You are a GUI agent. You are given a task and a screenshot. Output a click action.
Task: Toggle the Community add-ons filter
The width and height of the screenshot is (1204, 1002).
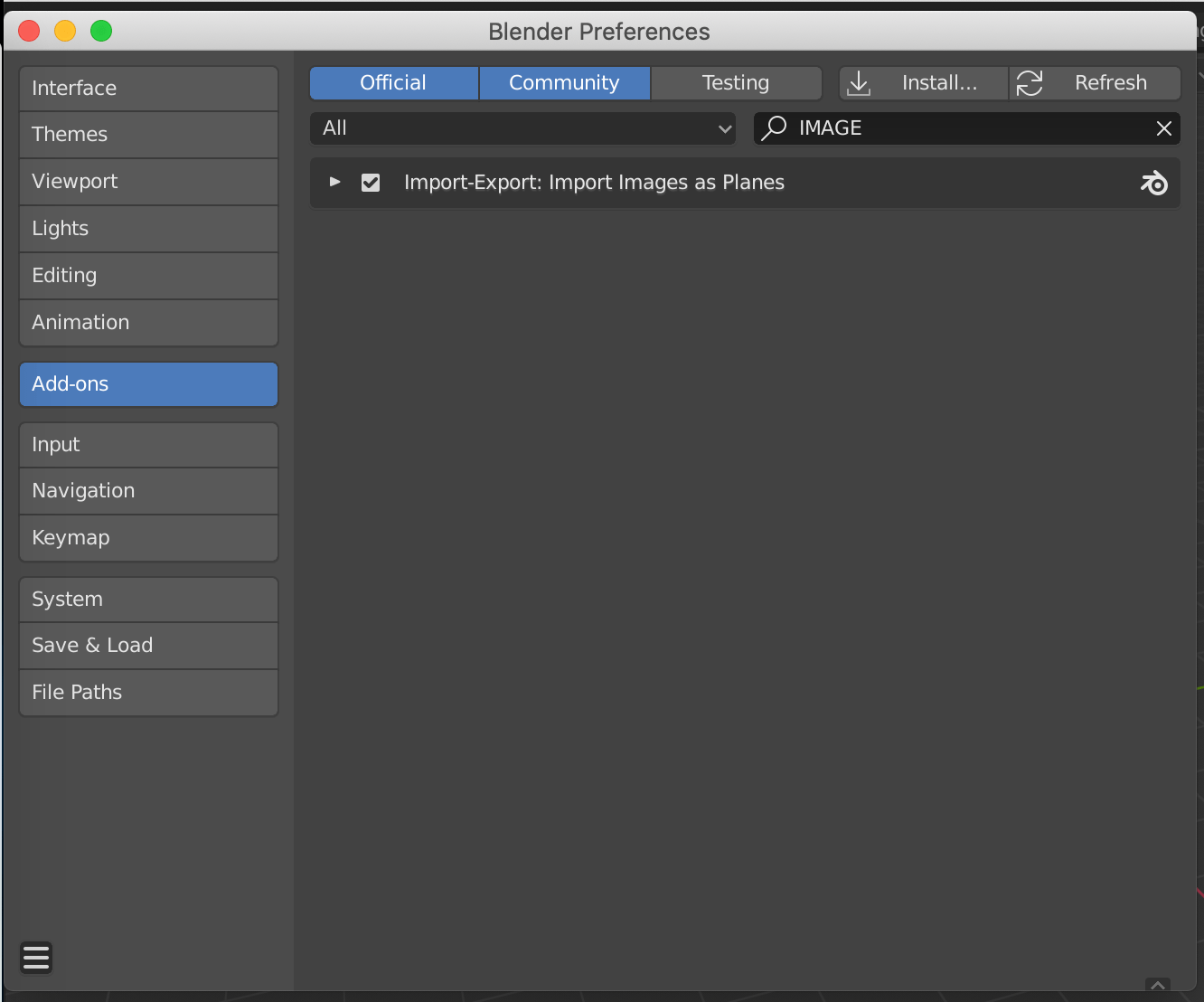coord(565,83)
